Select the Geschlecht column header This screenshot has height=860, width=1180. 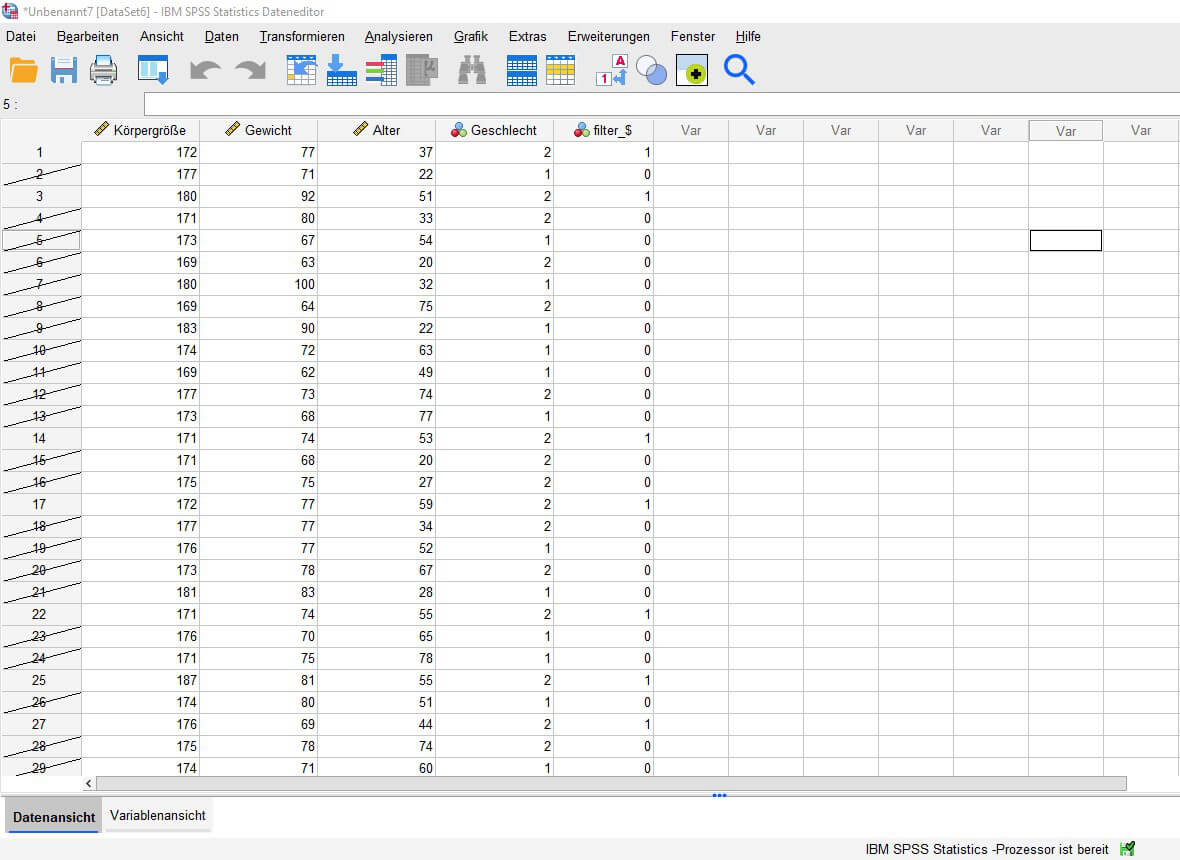495,130
